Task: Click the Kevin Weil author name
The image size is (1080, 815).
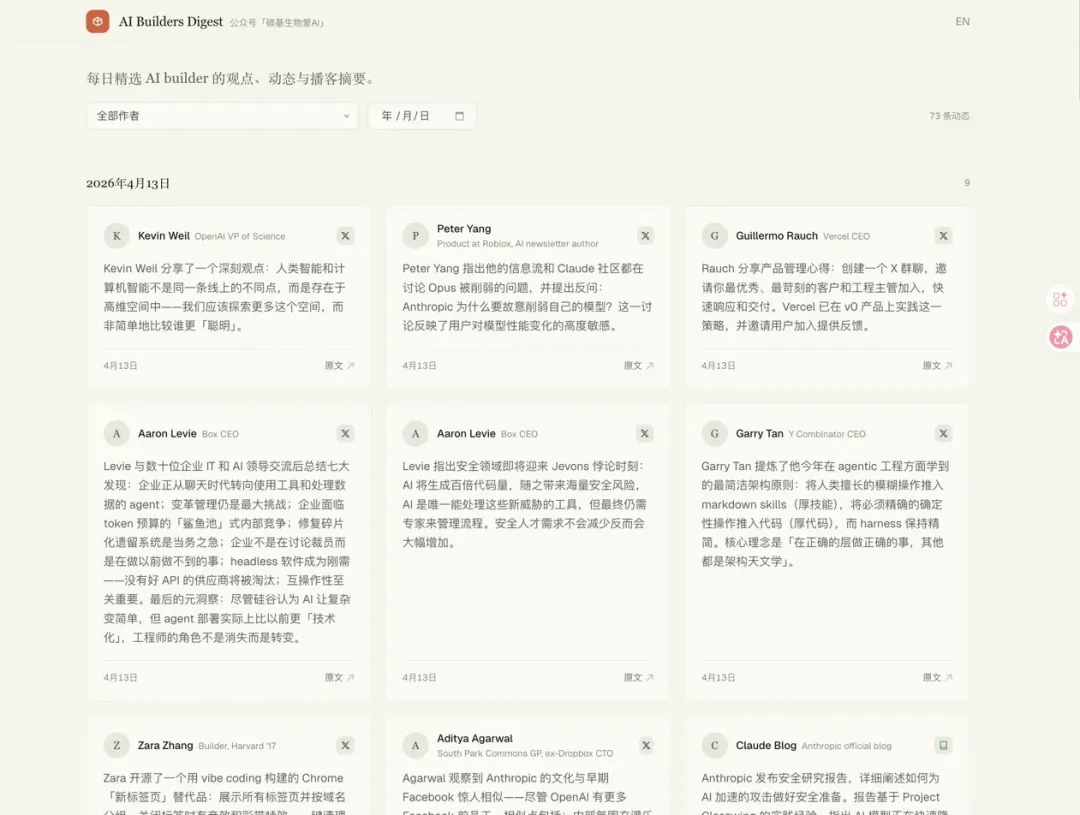Action: click(163, 236)
